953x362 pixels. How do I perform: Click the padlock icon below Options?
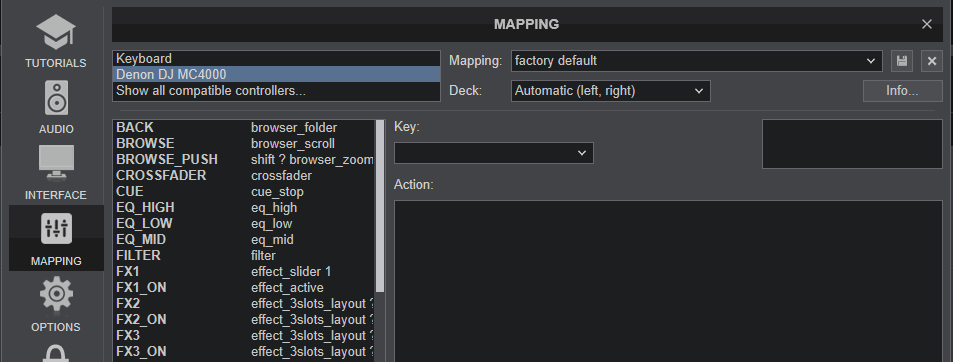pyautogui.click(x=56, y=353)
